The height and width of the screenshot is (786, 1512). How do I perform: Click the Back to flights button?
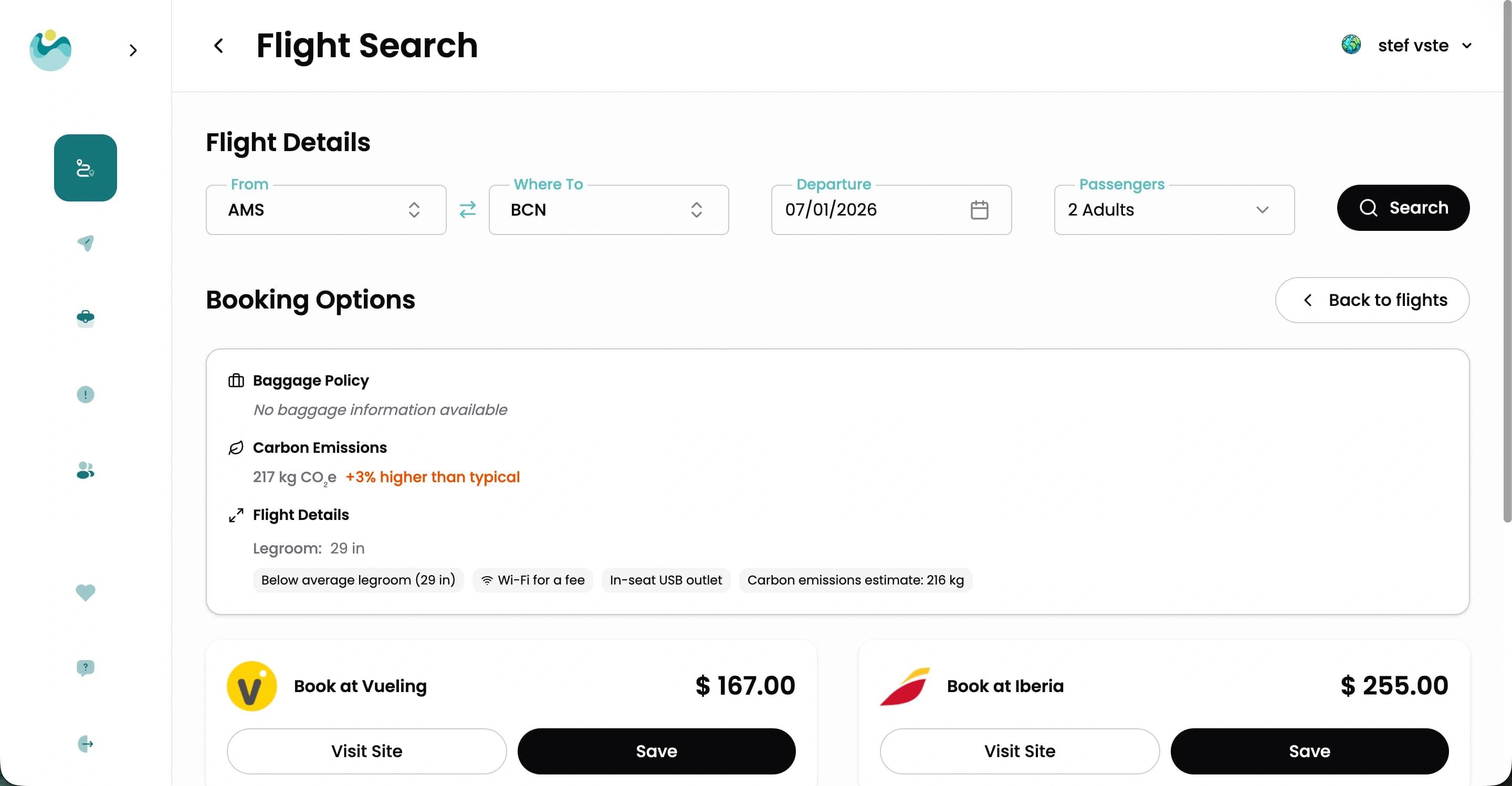[x=1372, y=300]
